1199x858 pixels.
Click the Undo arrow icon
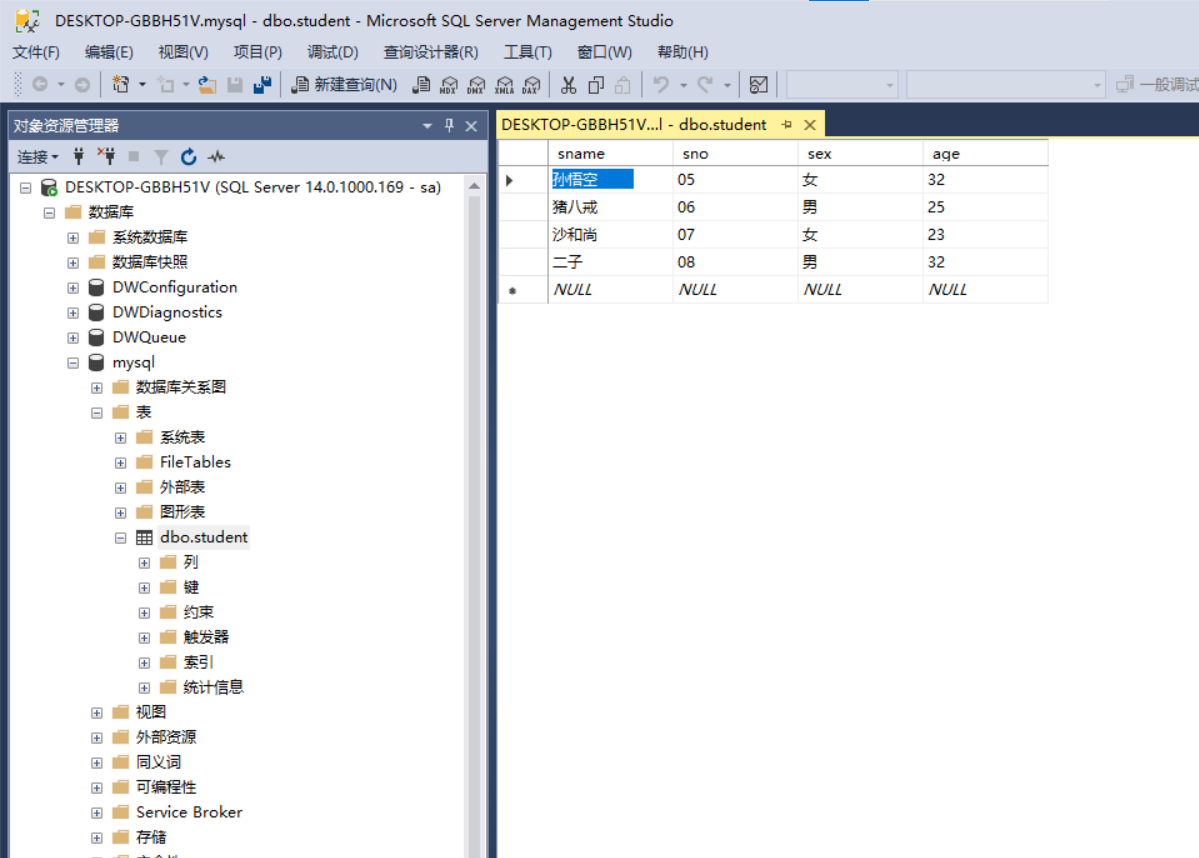(661, 84)
